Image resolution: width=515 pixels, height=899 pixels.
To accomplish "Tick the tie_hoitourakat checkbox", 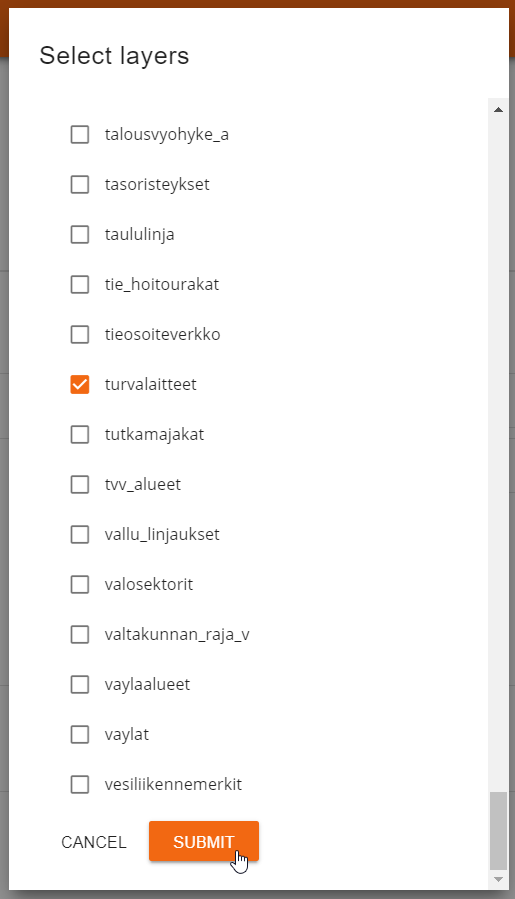I will [x=80, y=284].
